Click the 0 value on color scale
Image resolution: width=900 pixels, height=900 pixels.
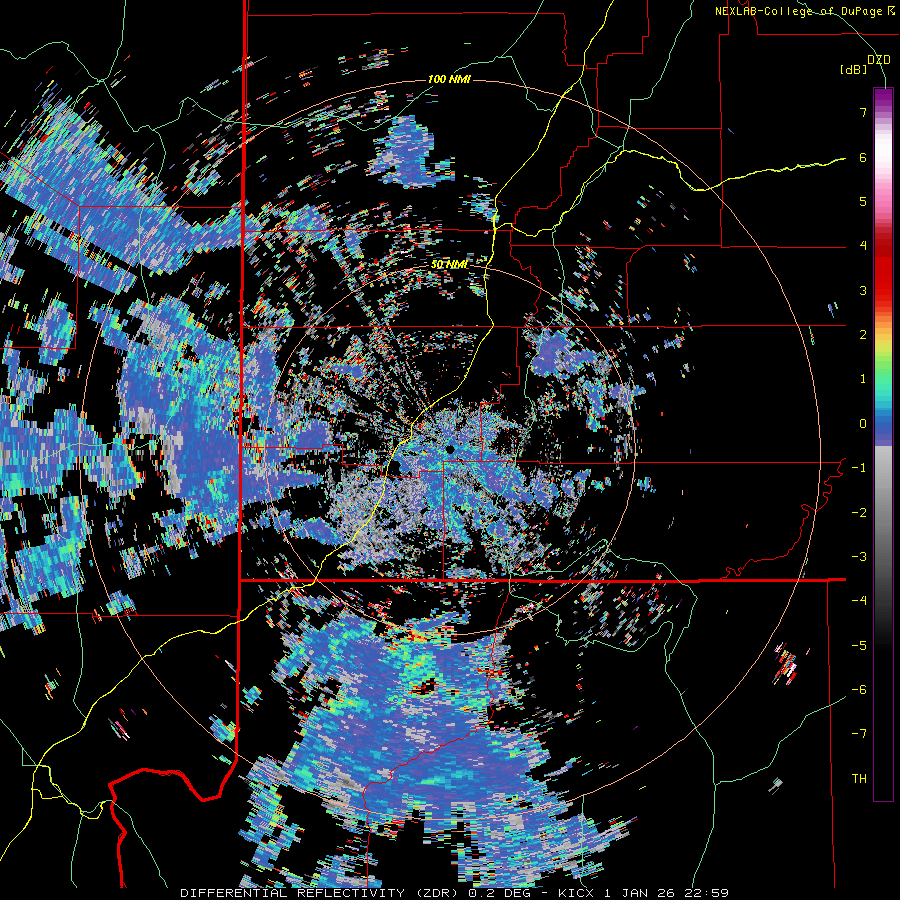[863, 424]
